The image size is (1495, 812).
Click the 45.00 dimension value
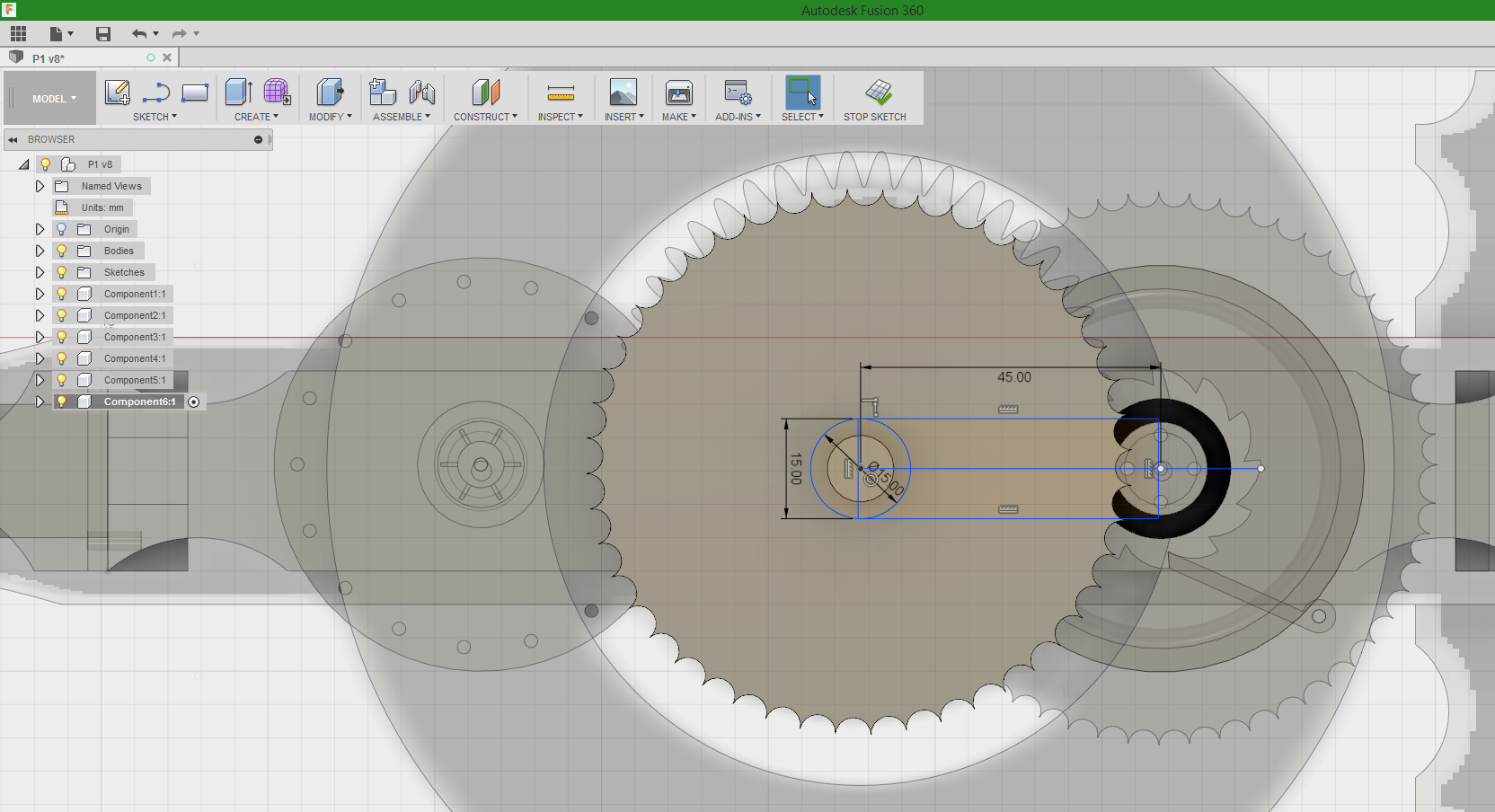click(1014, 377)
